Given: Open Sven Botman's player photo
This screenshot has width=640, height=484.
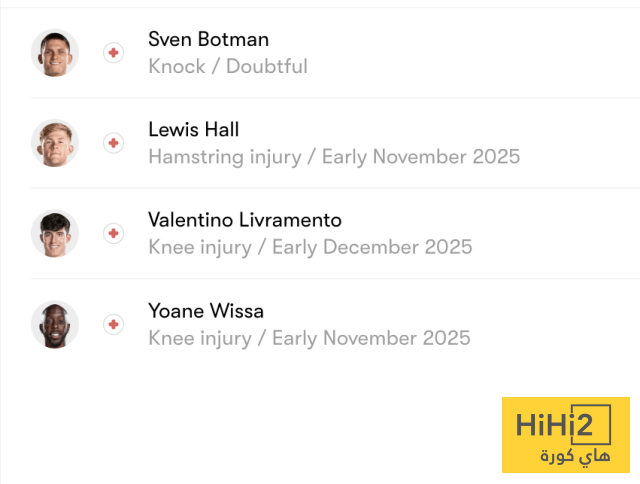Looking at the screenshot, I should pos(54,53).
